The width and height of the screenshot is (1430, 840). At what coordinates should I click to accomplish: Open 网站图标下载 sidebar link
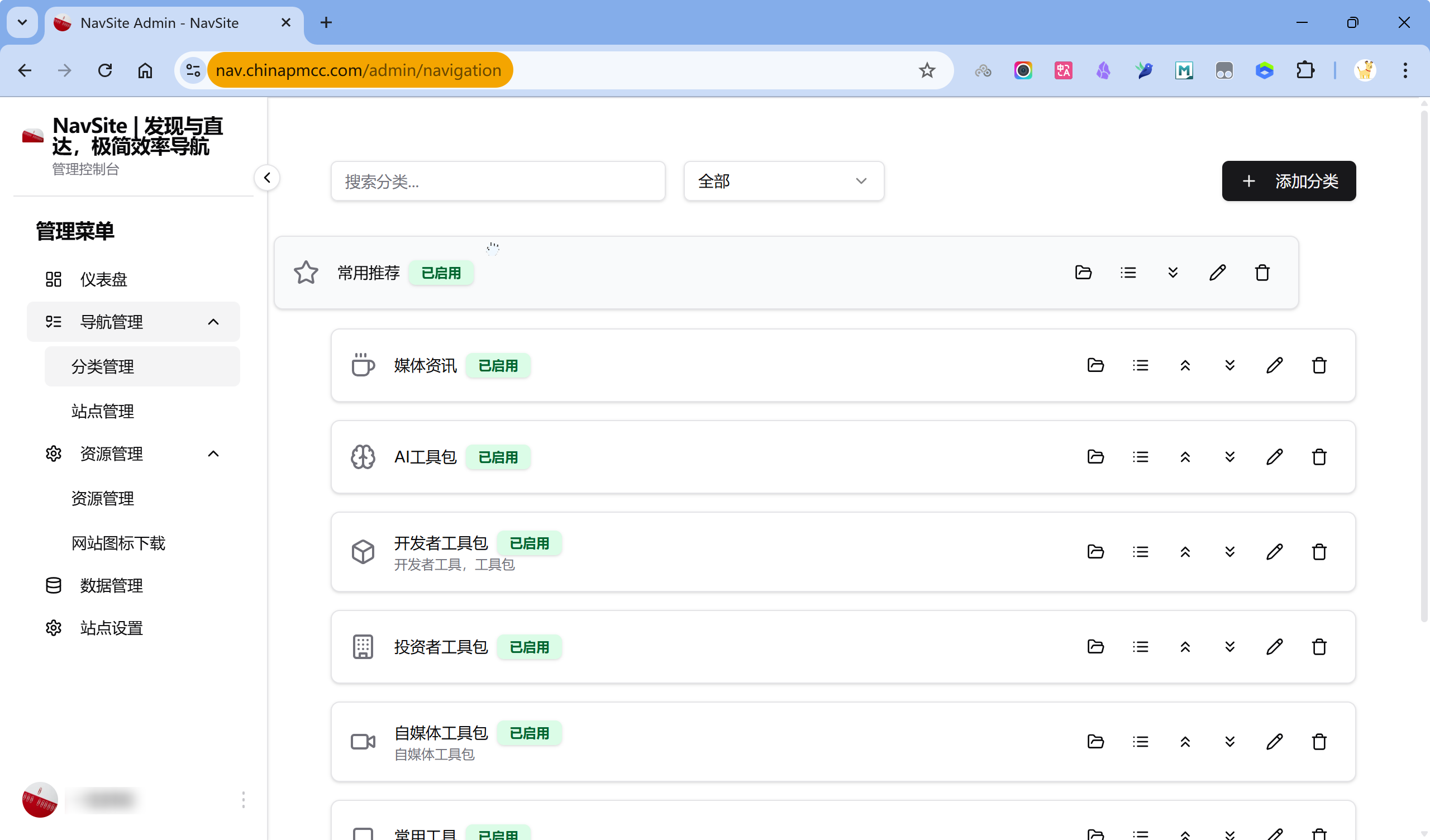118,543
